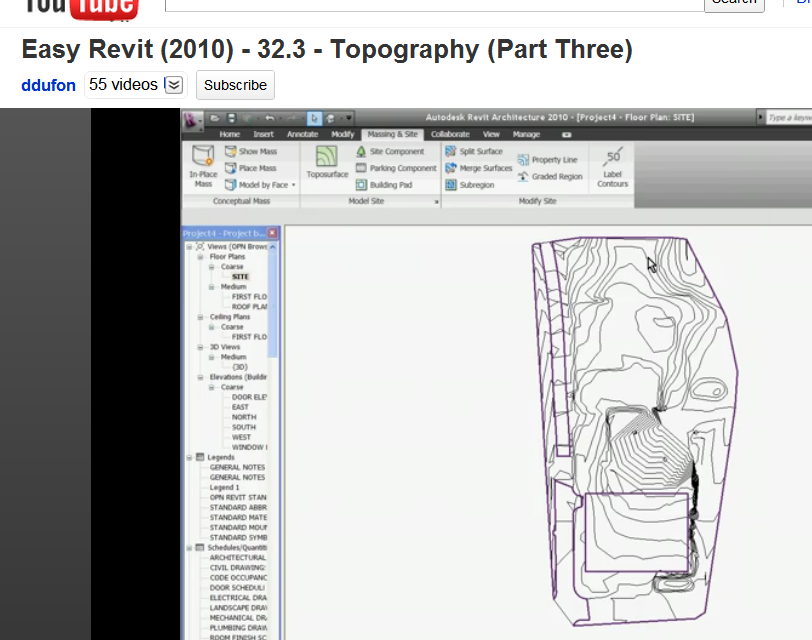Collapse the Schedules/Quantities tree node
The image size is (812, 640).
[x=189, y=547]
